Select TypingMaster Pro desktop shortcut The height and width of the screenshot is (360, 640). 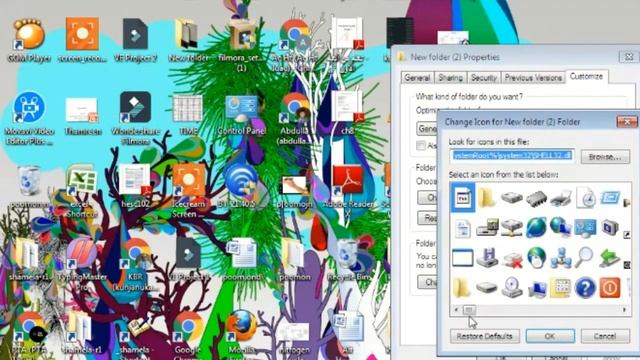coord(82,263)
